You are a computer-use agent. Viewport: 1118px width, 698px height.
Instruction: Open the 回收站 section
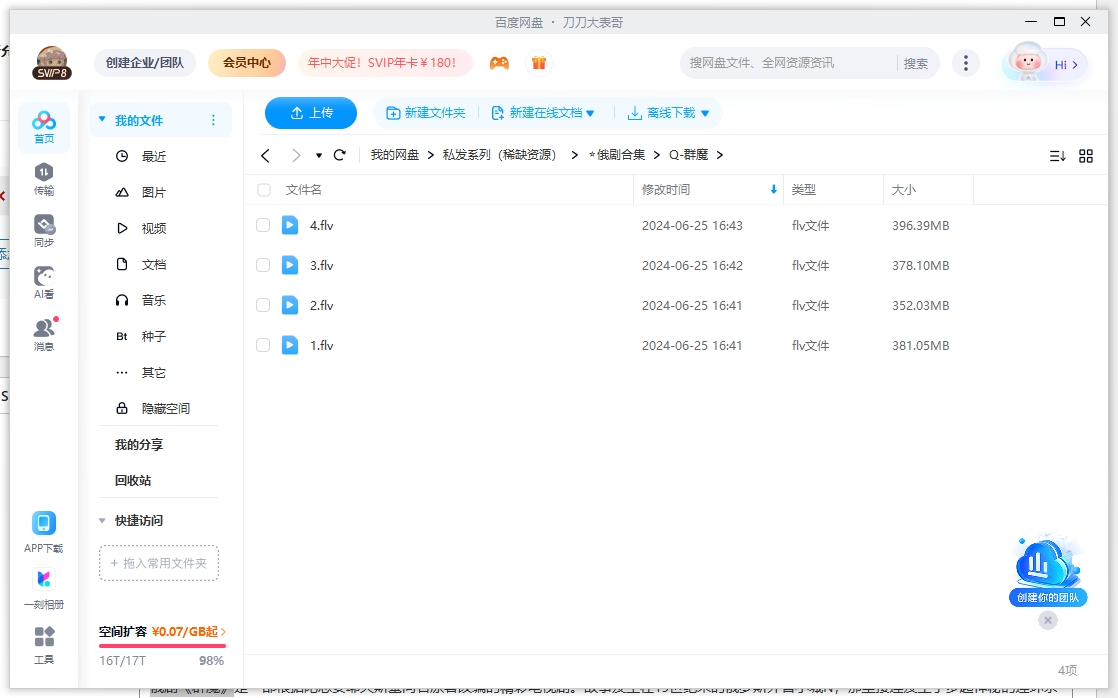pyautogui.click(x=131, y=480)
